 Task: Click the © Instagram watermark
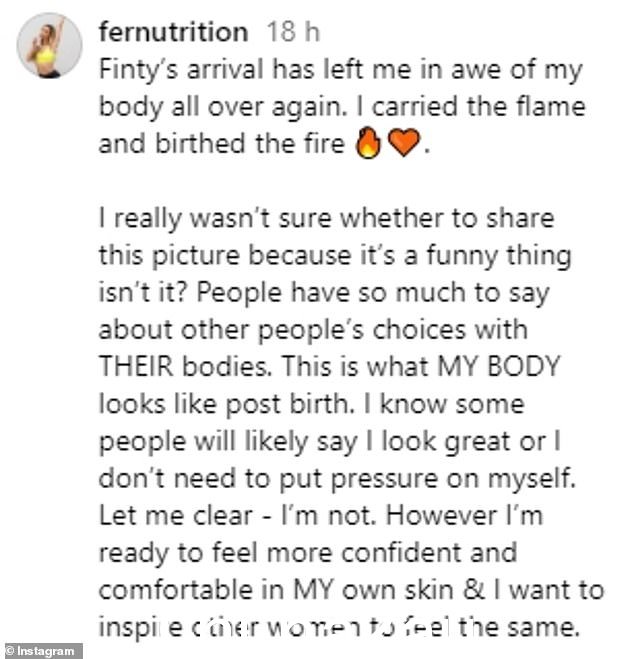coord(41,651)
